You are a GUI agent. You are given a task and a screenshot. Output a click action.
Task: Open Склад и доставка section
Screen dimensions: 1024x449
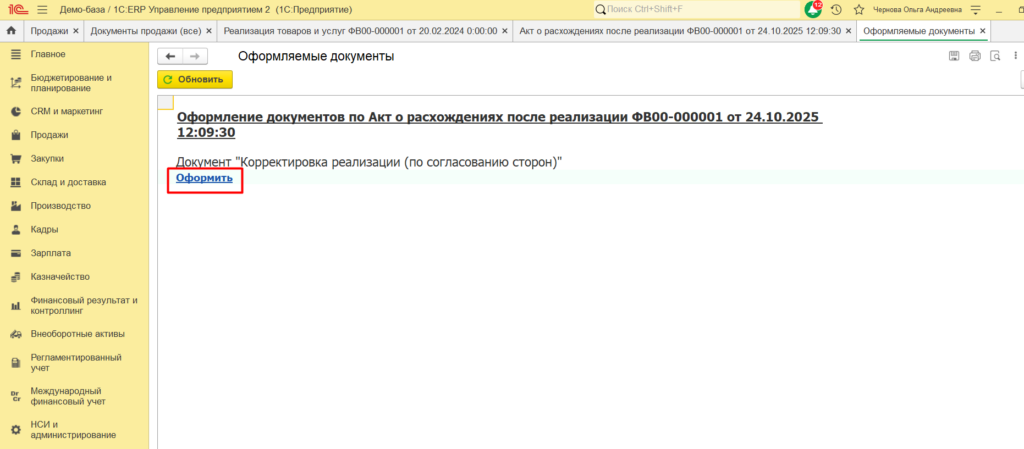[74, 182]
